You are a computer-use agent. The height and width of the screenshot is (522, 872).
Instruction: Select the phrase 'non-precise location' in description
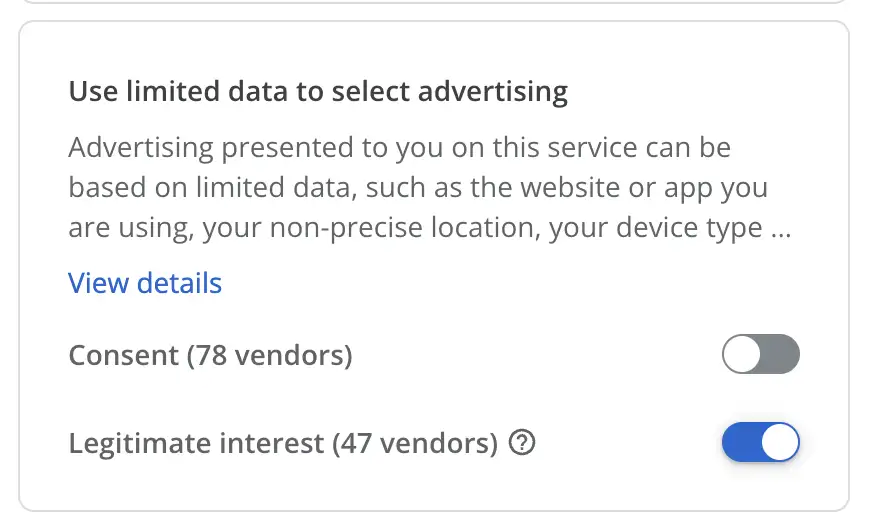[x=405, y=228]
